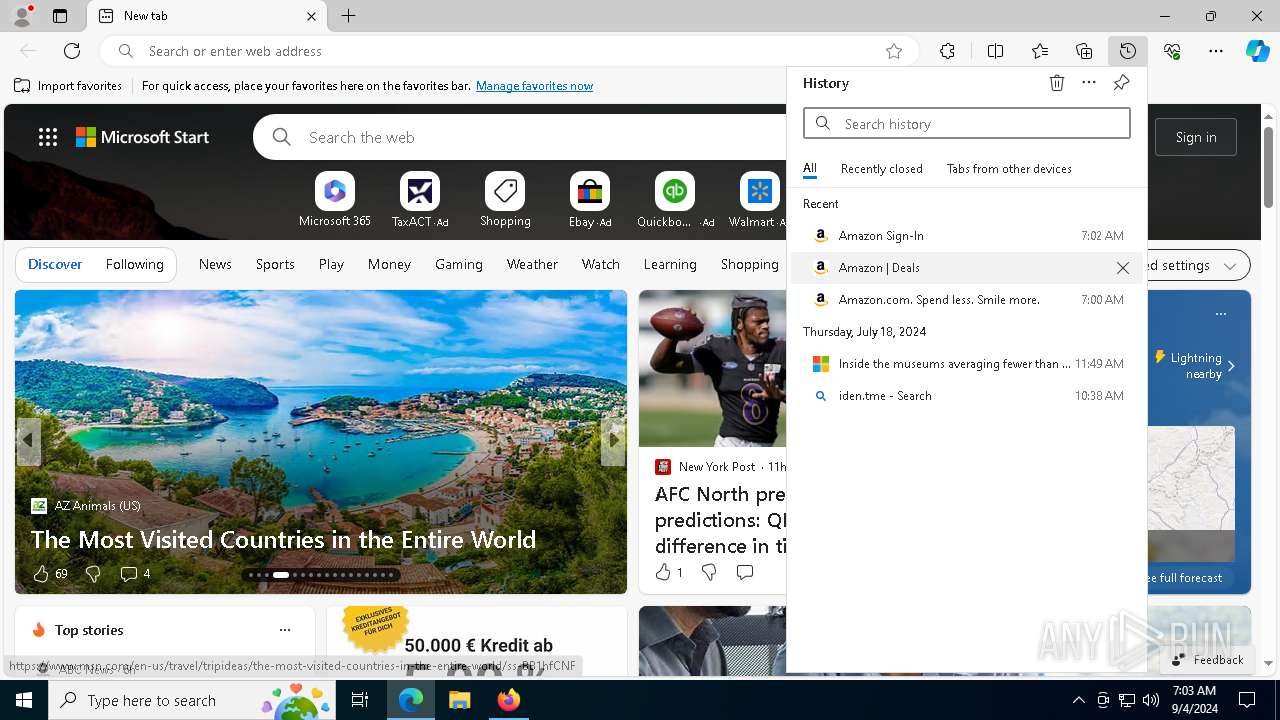The image size is (1280, 720).
Task: Open the Learning category
Action: (670, 265)
